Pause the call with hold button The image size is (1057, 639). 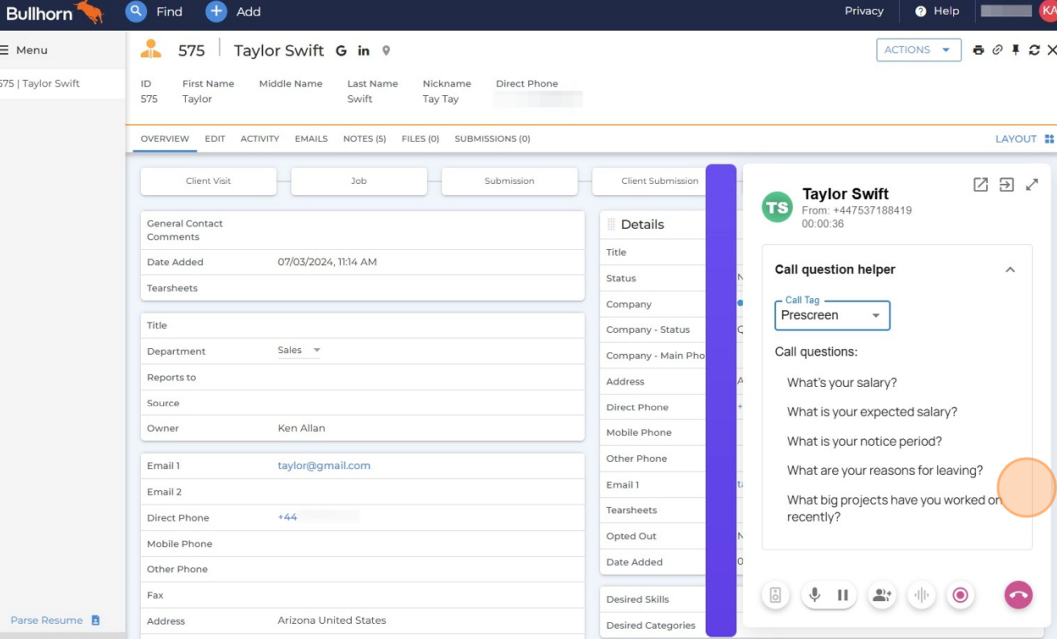[843, 595]
